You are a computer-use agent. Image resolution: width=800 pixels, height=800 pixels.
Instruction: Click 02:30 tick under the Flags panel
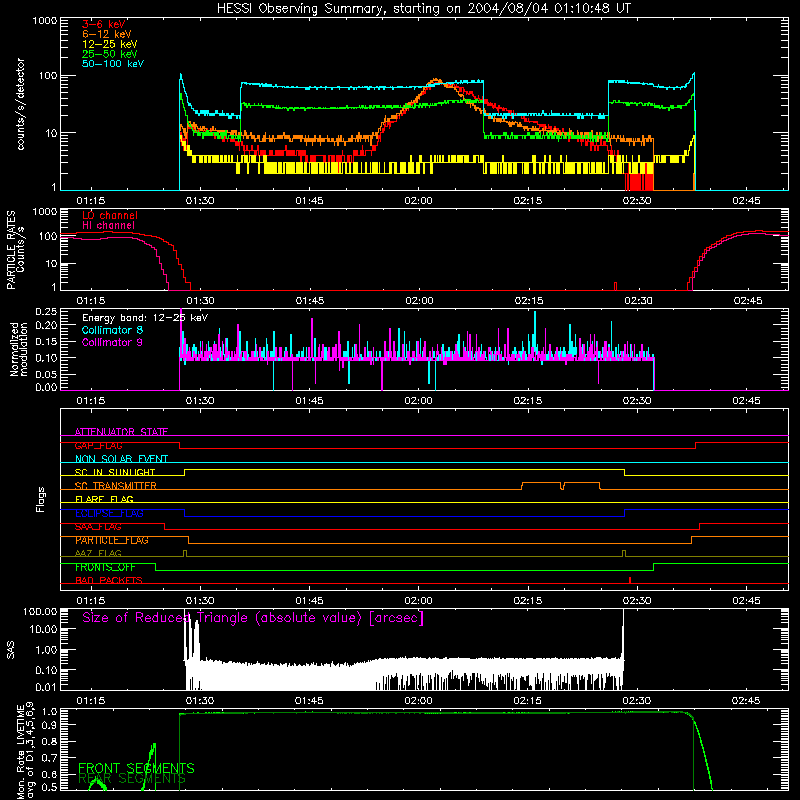pos(637,601)
